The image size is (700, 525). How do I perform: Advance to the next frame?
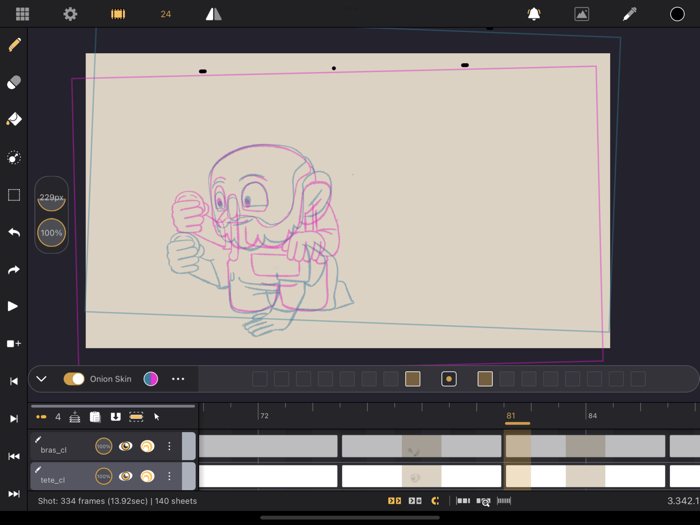tap(14, 419)
